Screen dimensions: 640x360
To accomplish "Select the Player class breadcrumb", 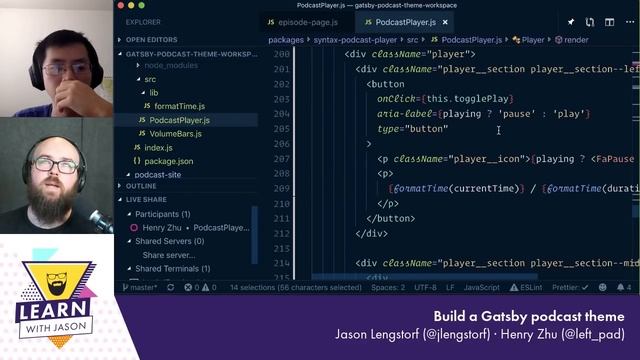I will (529, 40).
